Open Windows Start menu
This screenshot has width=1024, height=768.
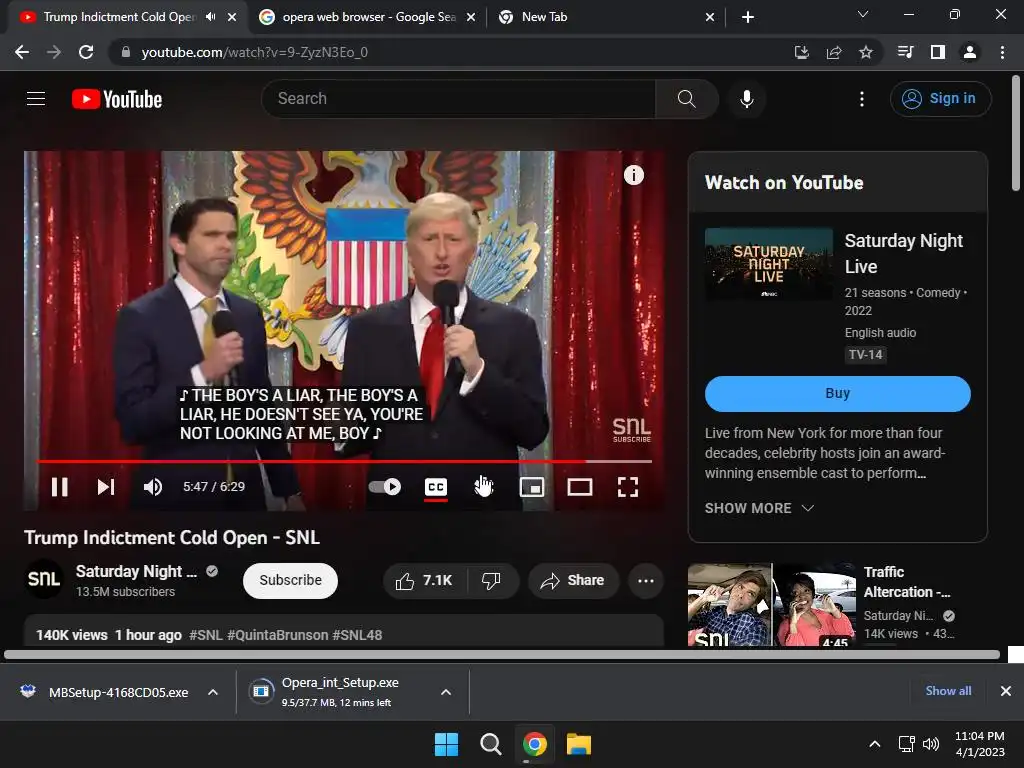pyautogui.click(x=447, y=744)
